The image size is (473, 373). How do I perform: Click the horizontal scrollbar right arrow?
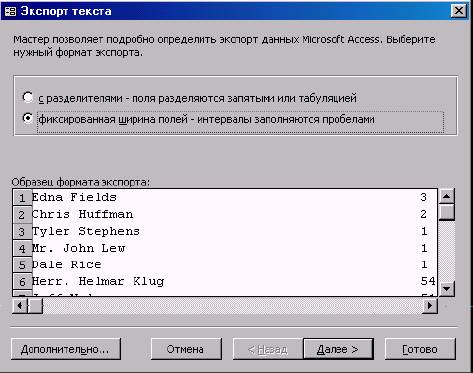[430, 305]
